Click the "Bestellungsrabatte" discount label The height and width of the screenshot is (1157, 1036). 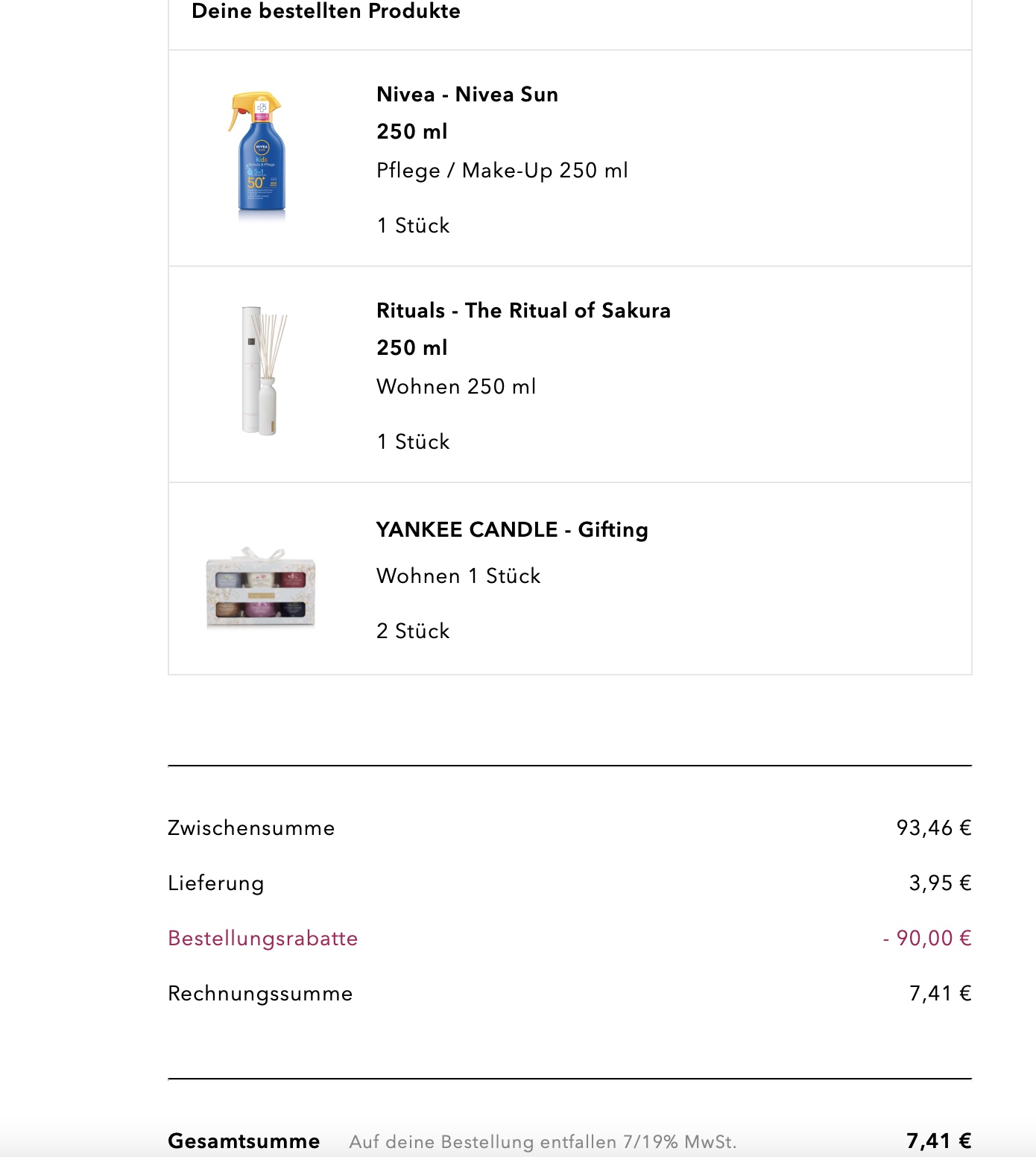(262, 939)
